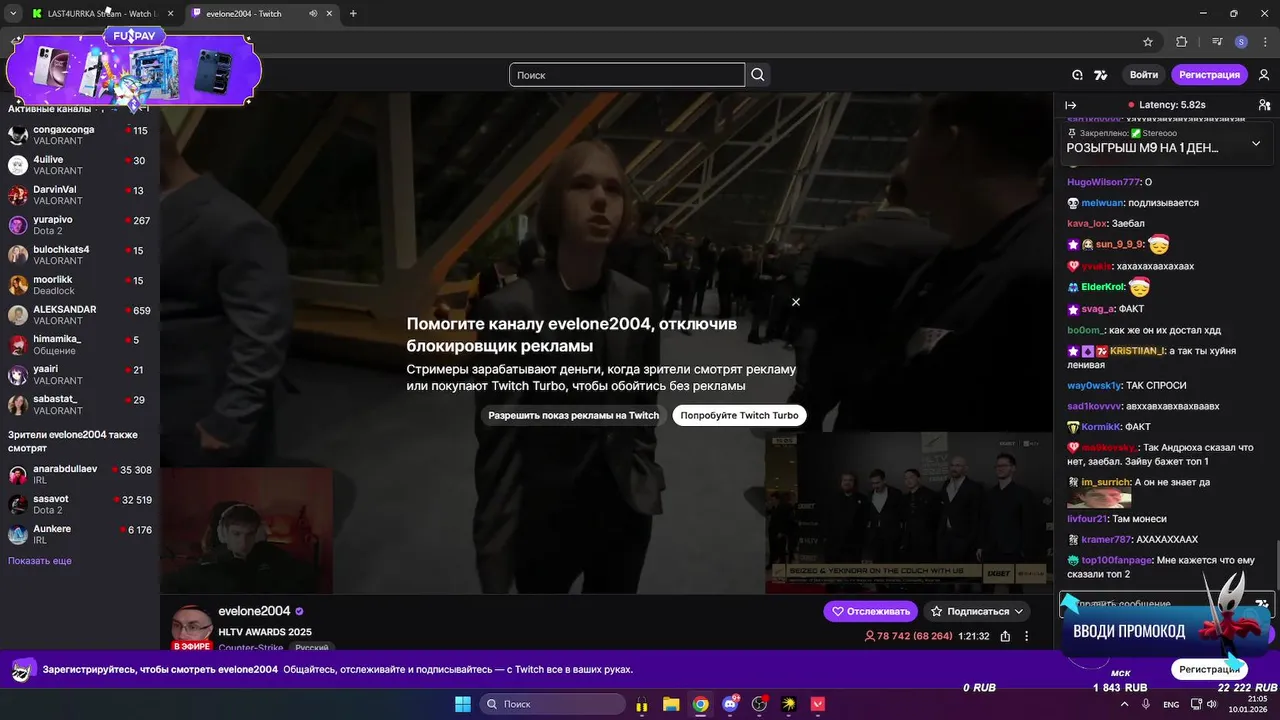Screen dimensions: 1280x720
Task: Open the 7TV extension icon
Action: point(1101,75)
